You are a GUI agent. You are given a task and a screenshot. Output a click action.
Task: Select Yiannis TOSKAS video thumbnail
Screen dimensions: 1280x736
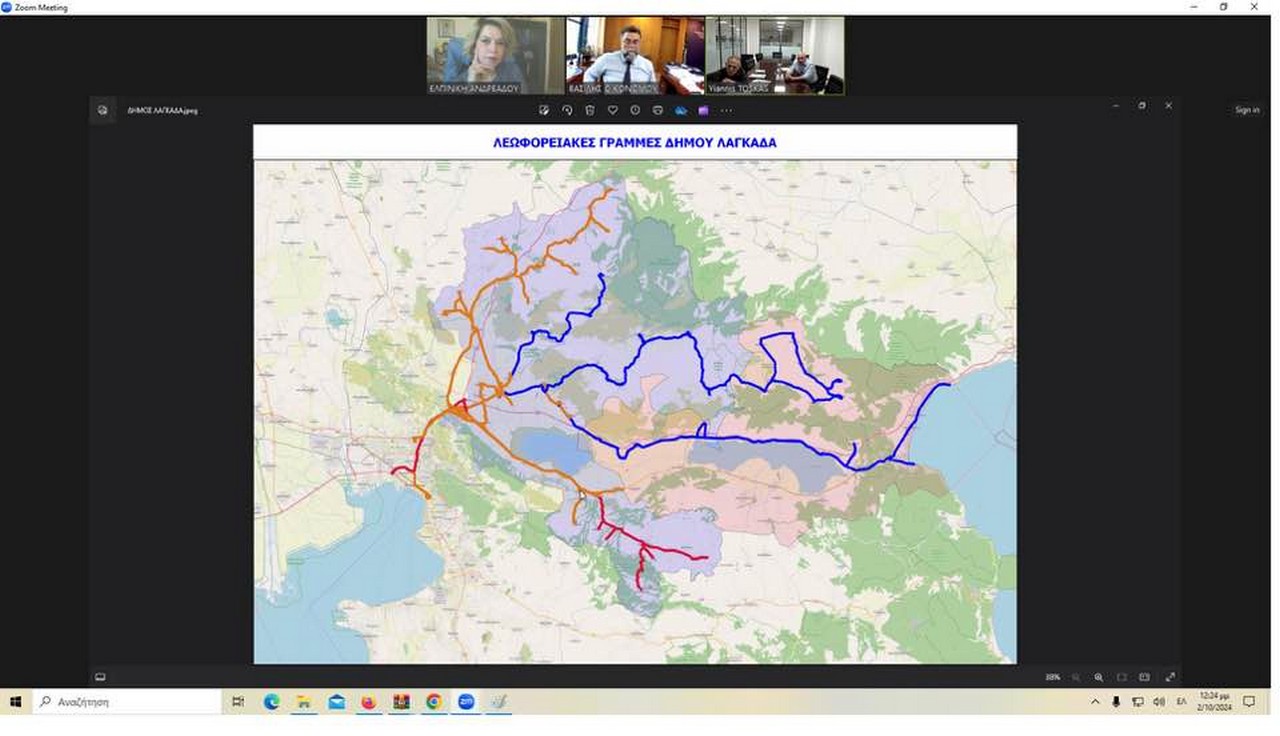click(775, 55)
